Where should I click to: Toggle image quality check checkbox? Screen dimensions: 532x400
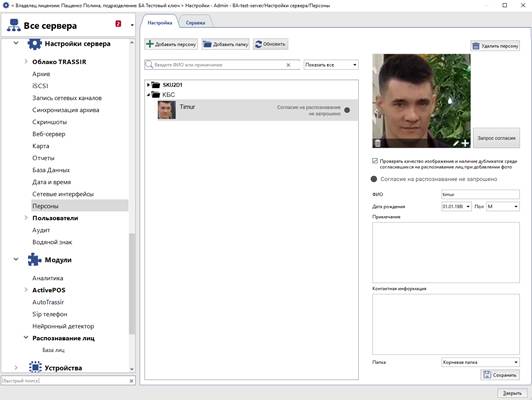pos(375,161)
